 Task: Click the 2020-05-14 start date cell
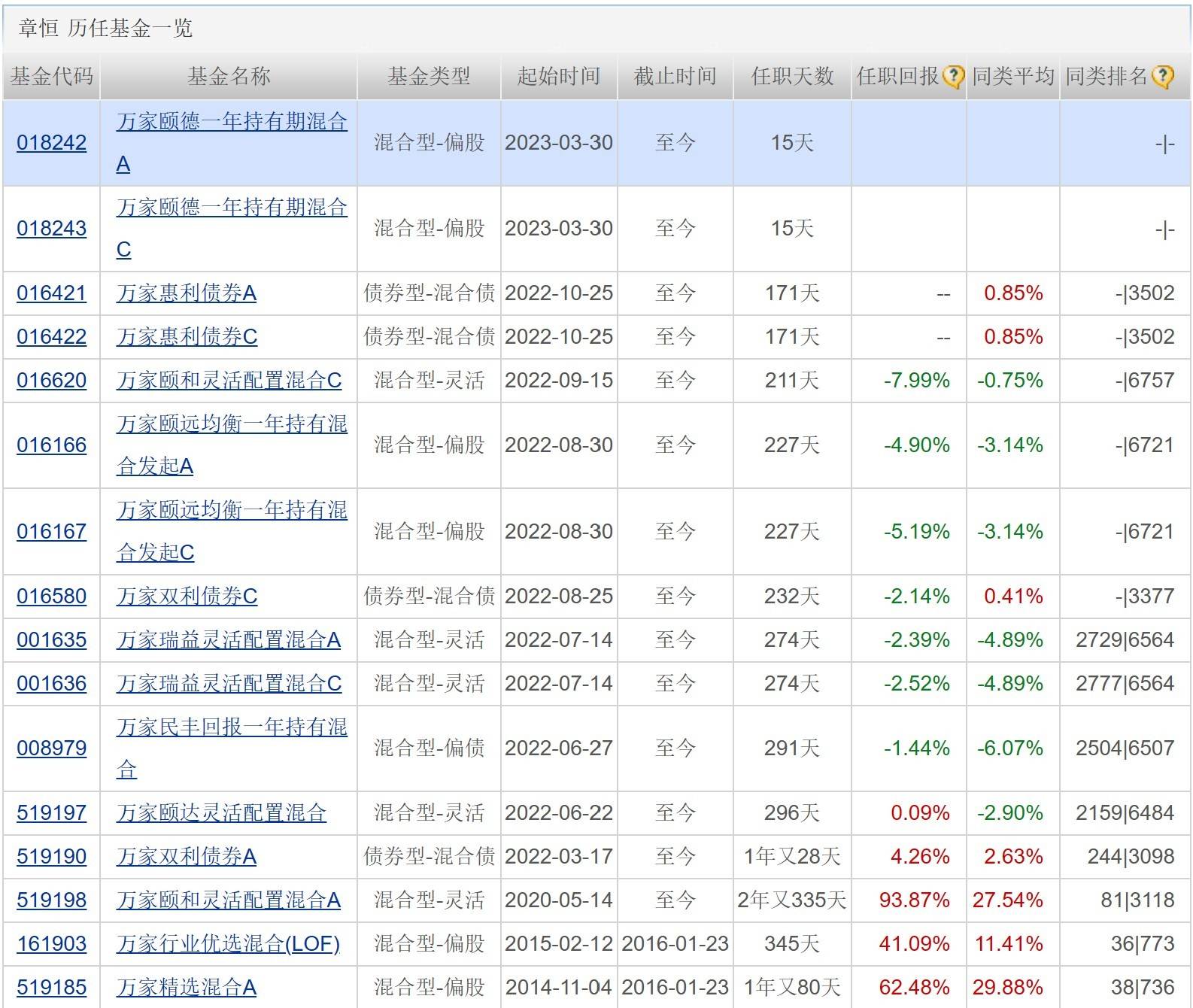coord(559,900)
